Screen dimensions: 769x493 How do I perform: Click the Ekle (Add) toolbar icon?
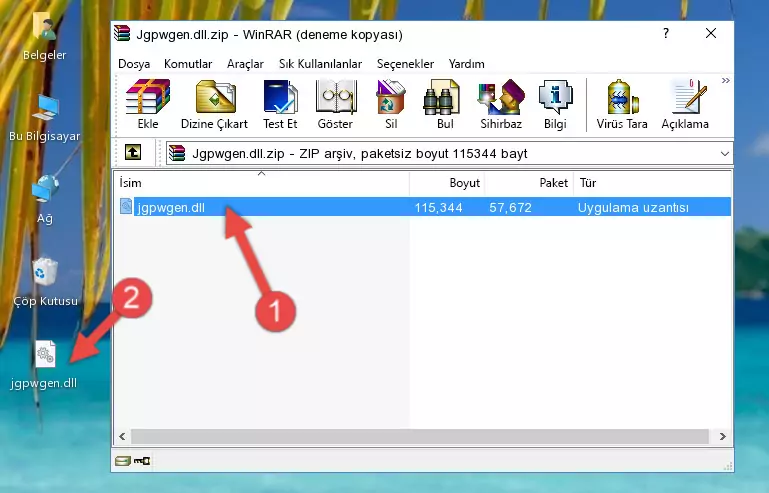click(x=148, y=104)
